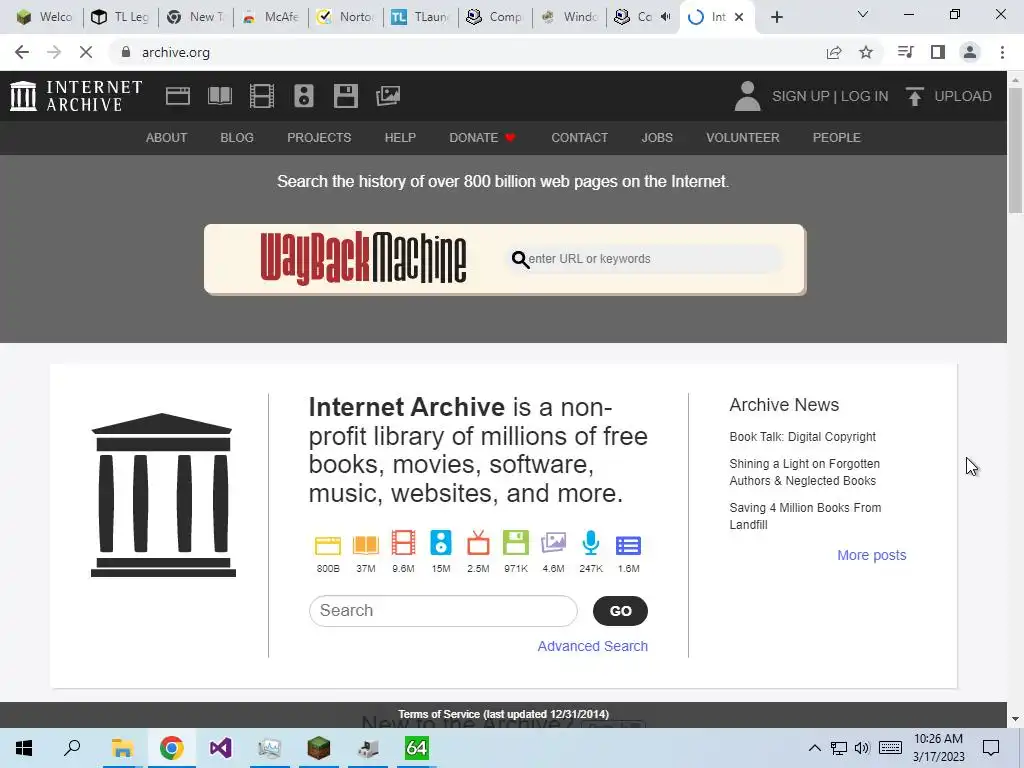The width and height of the screenshot is (1024, 768).
Task: Open the DONATE menu item
Action: [482, 138]
